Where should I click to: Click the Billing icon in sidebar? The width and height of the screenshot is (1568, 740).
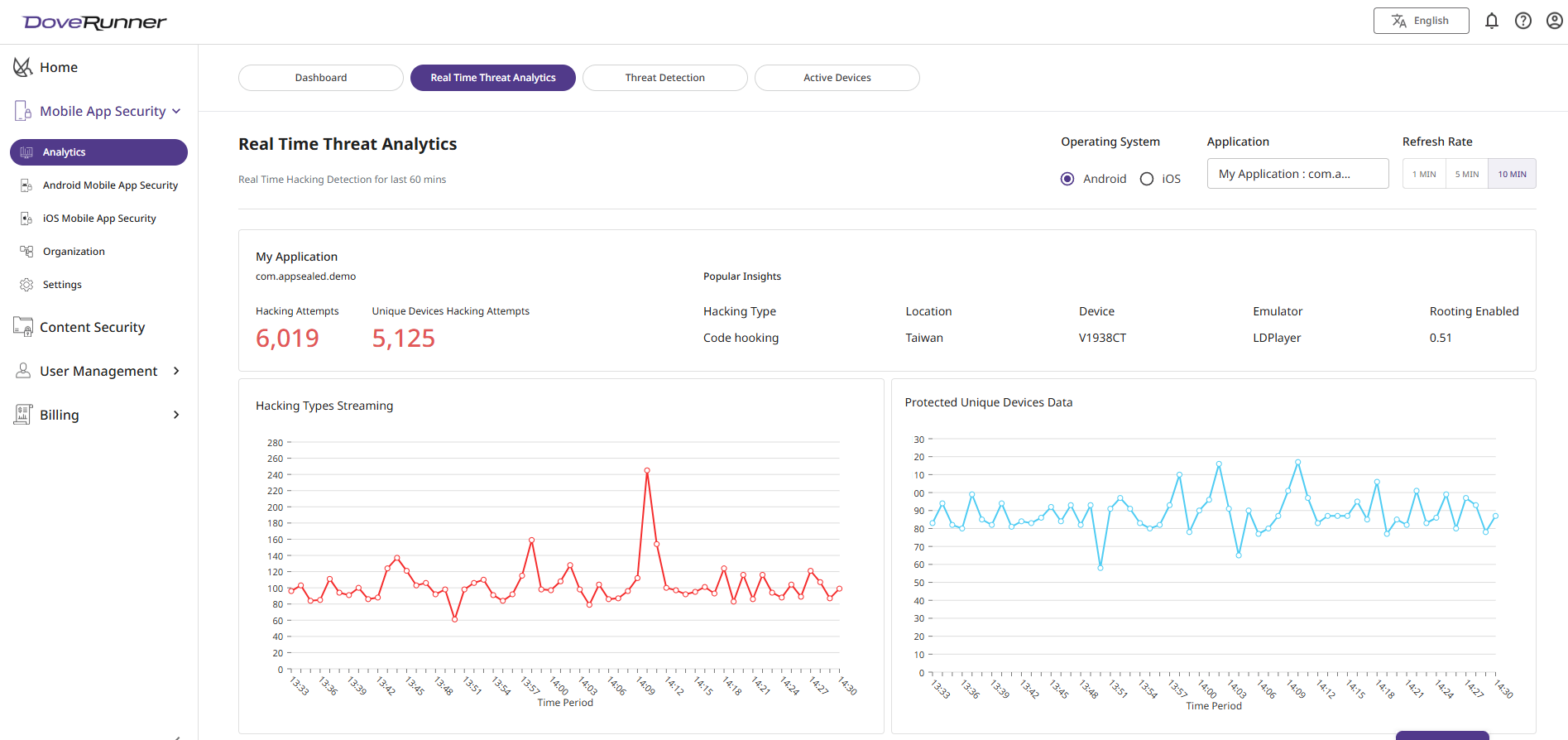click(x=23, y=415)
